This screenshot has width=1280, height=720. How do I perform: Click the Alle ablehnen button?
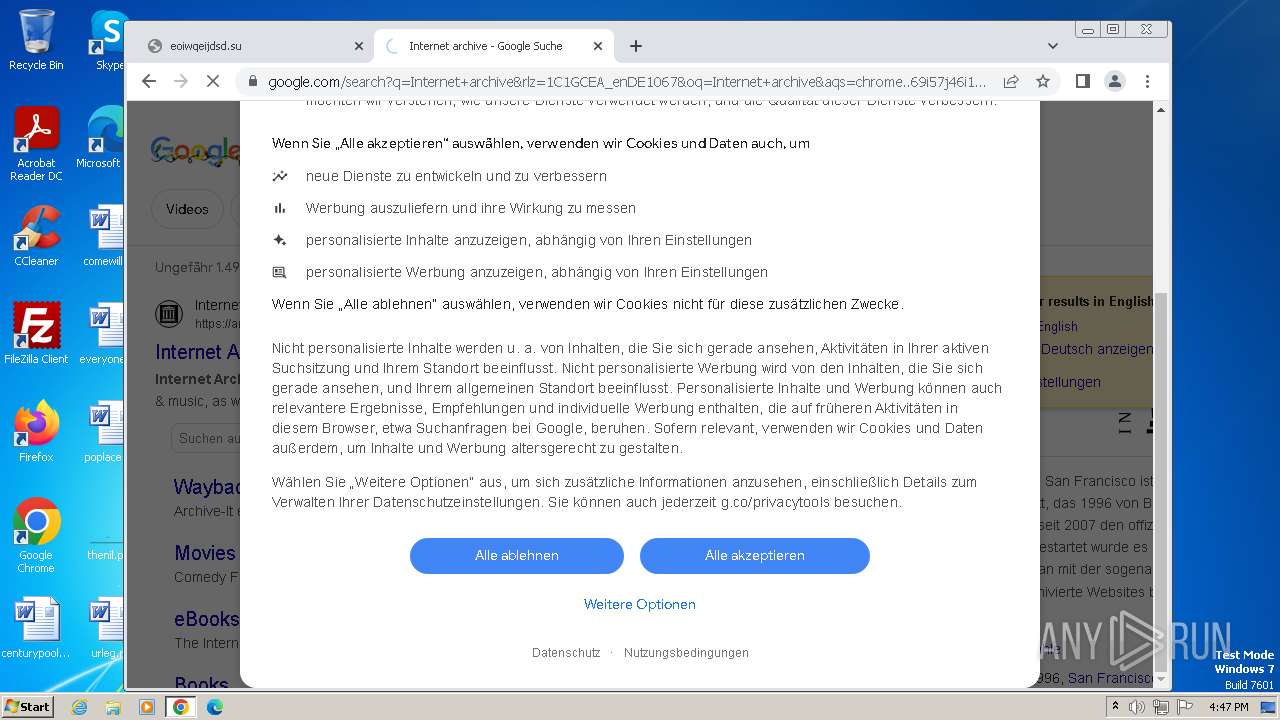(x=517, y=556)
